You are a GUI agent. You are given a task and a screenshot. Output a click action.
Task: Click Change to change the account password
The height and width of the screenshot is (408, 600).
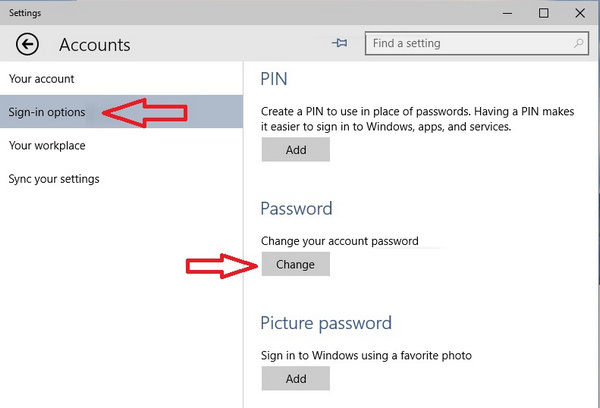pos(295,265)
